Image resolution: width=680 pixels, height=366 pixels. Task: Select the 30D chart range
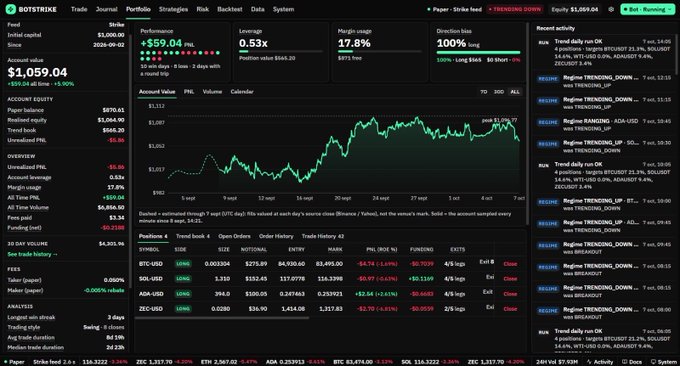point(499,92)
